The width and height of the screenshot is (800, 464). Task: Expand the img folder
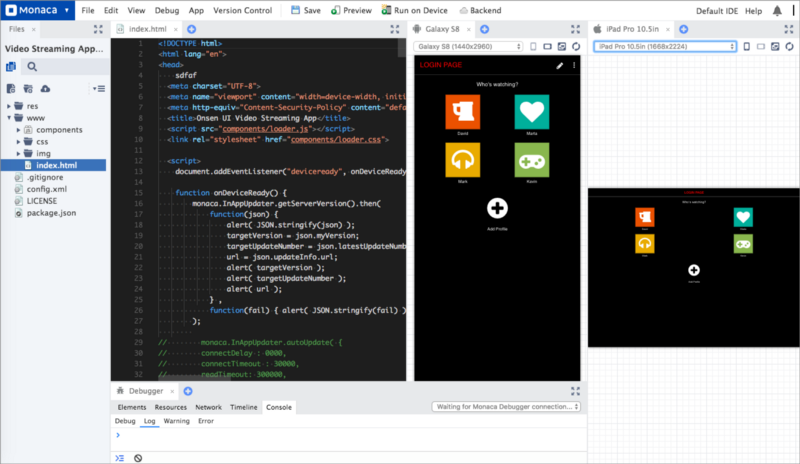click(18, 153)
